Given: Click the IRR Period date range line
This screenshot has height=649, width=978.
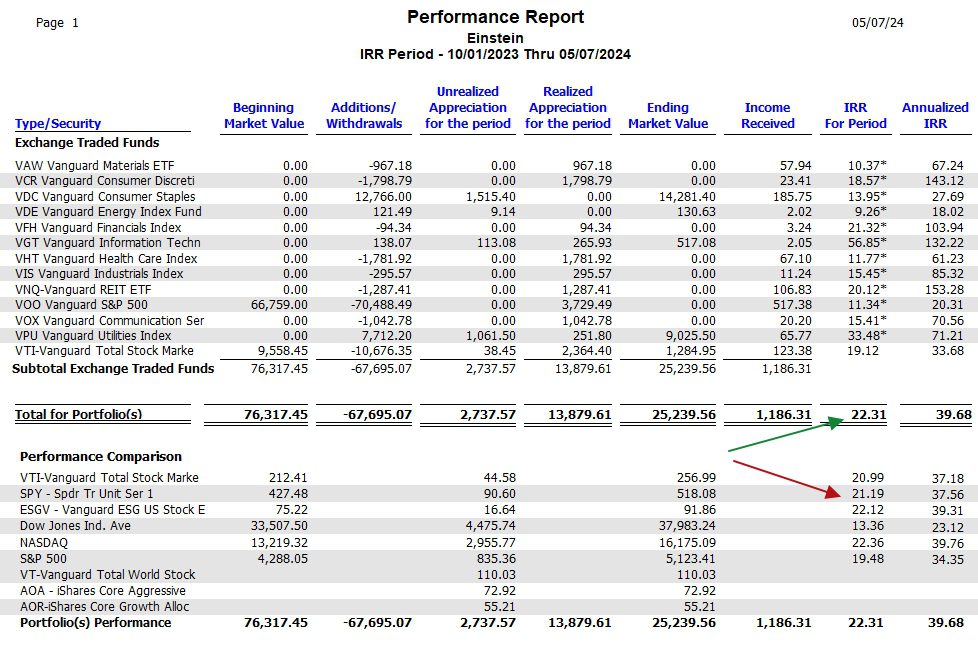Looking at the screenshot, I should (x=495, y=54).
